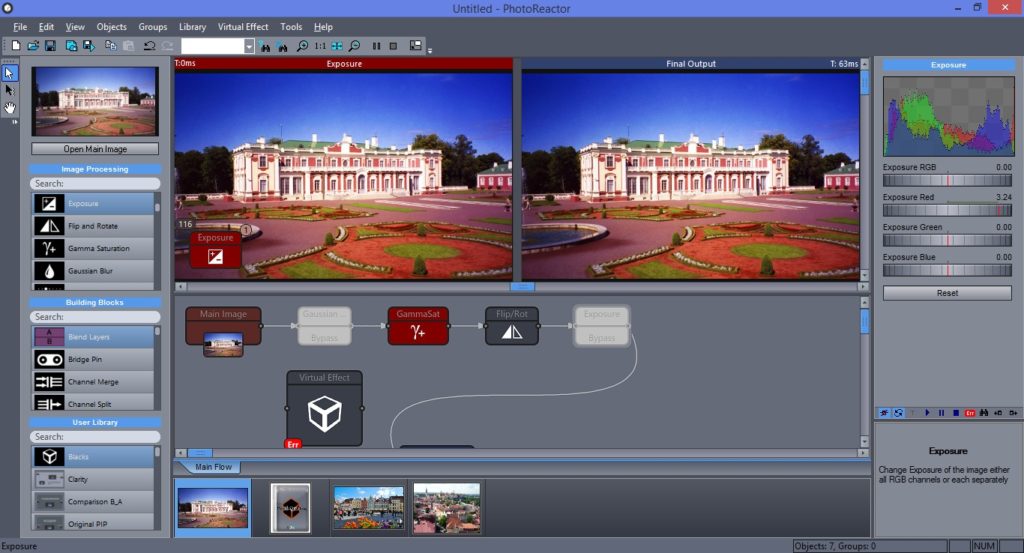Click the zoom in magnifier icon
Screen dimensions: 1024x553
point(302,46)
